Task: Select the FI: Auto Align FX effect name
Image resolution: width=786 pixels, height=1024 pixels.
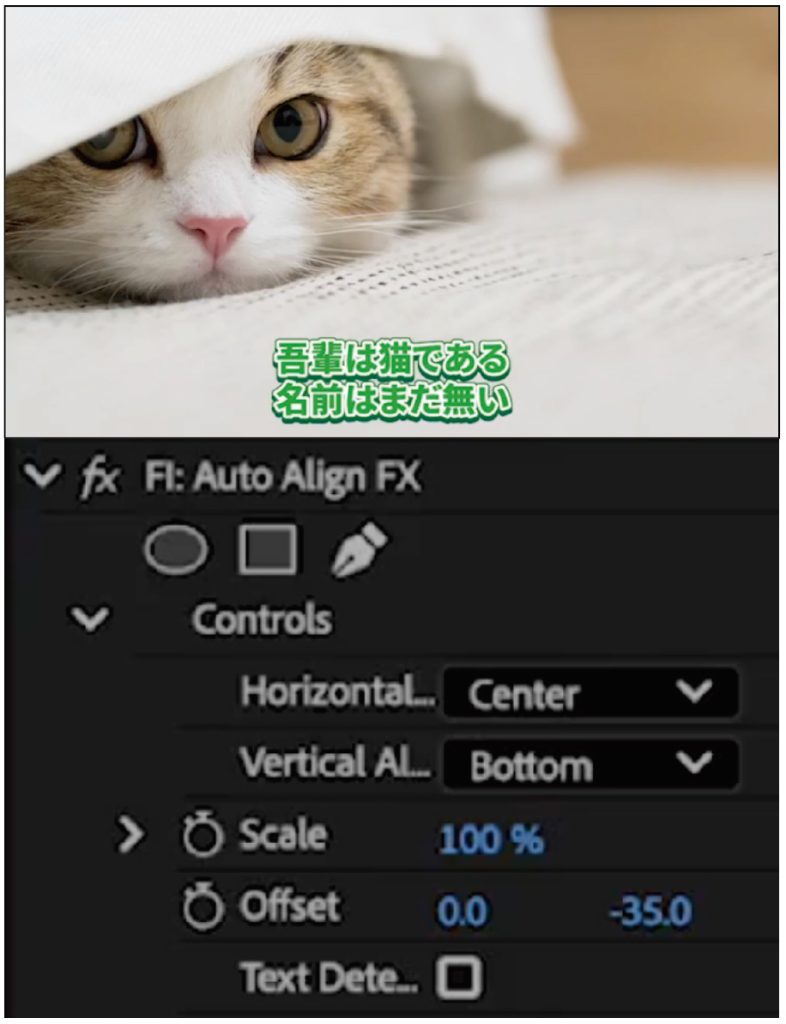Action: click(283, 477)
